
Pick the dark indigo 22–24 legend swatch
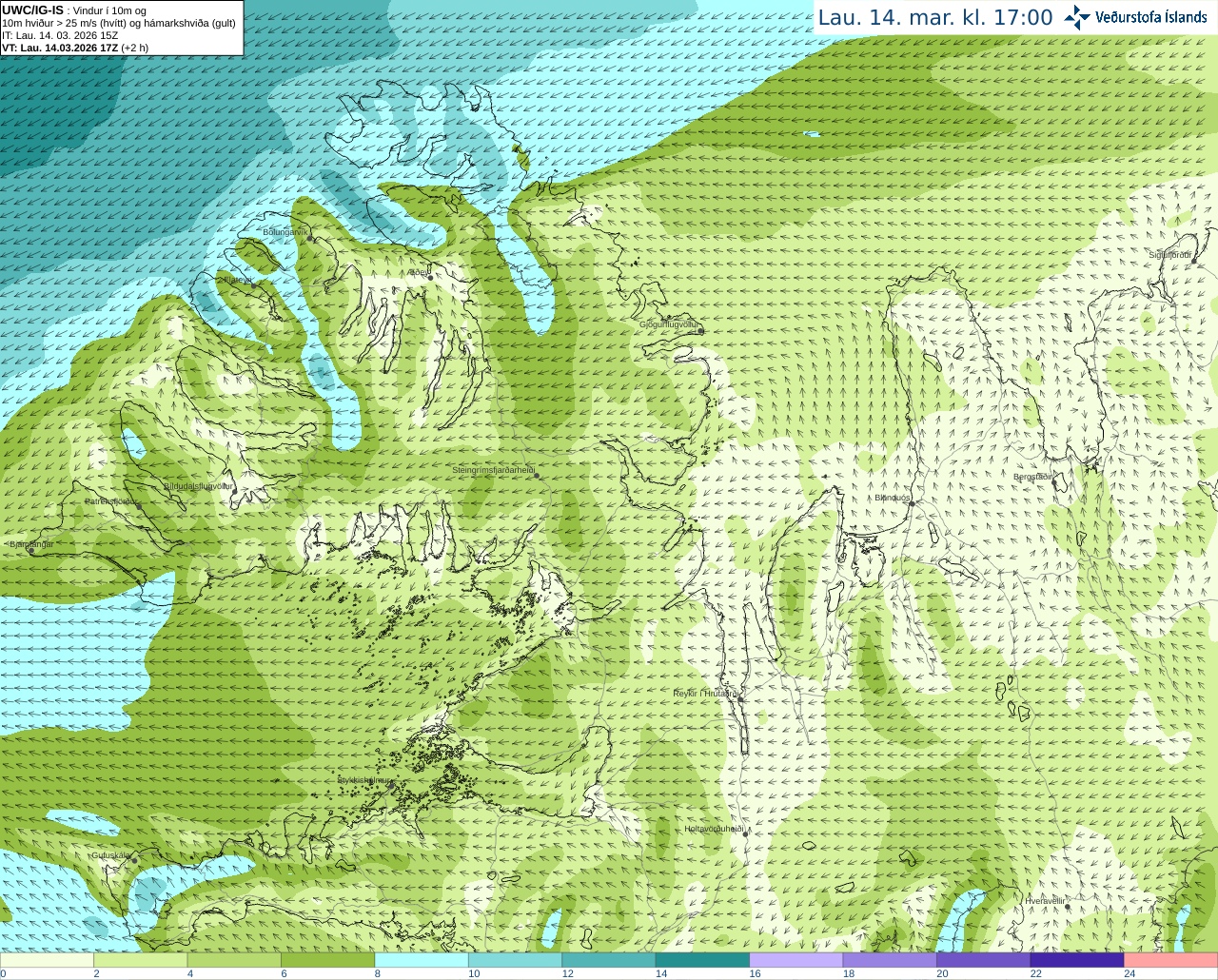point(1077,960)
